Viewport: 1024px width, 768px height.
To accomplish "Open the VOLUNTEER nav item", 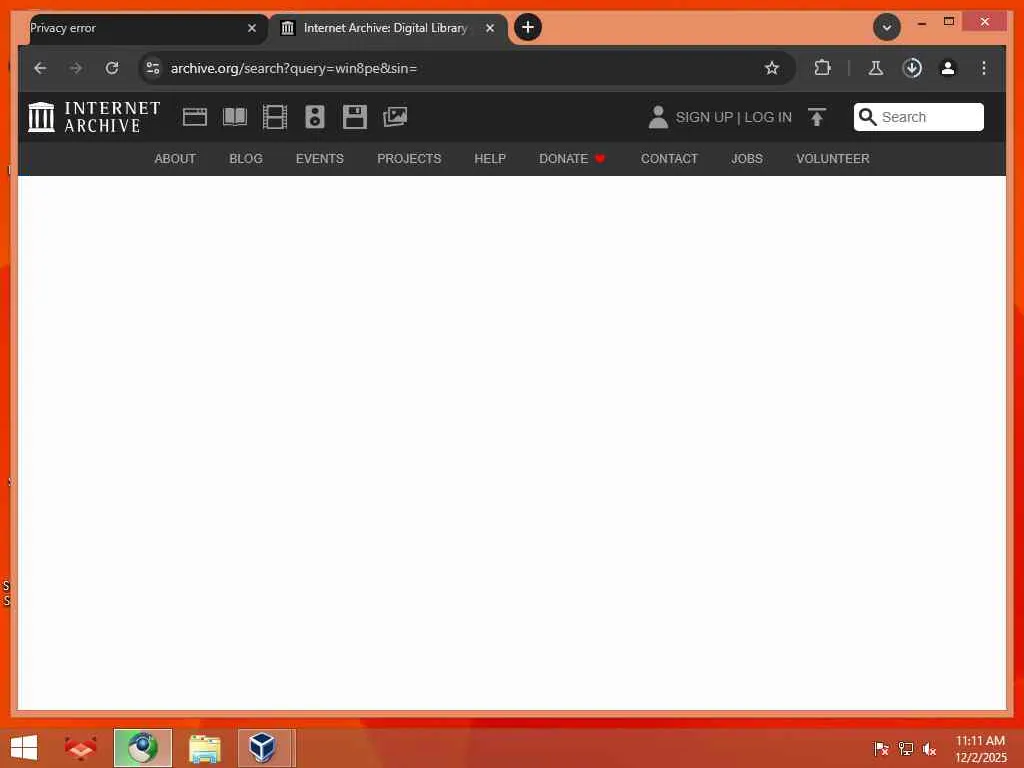I will point(833,159).
